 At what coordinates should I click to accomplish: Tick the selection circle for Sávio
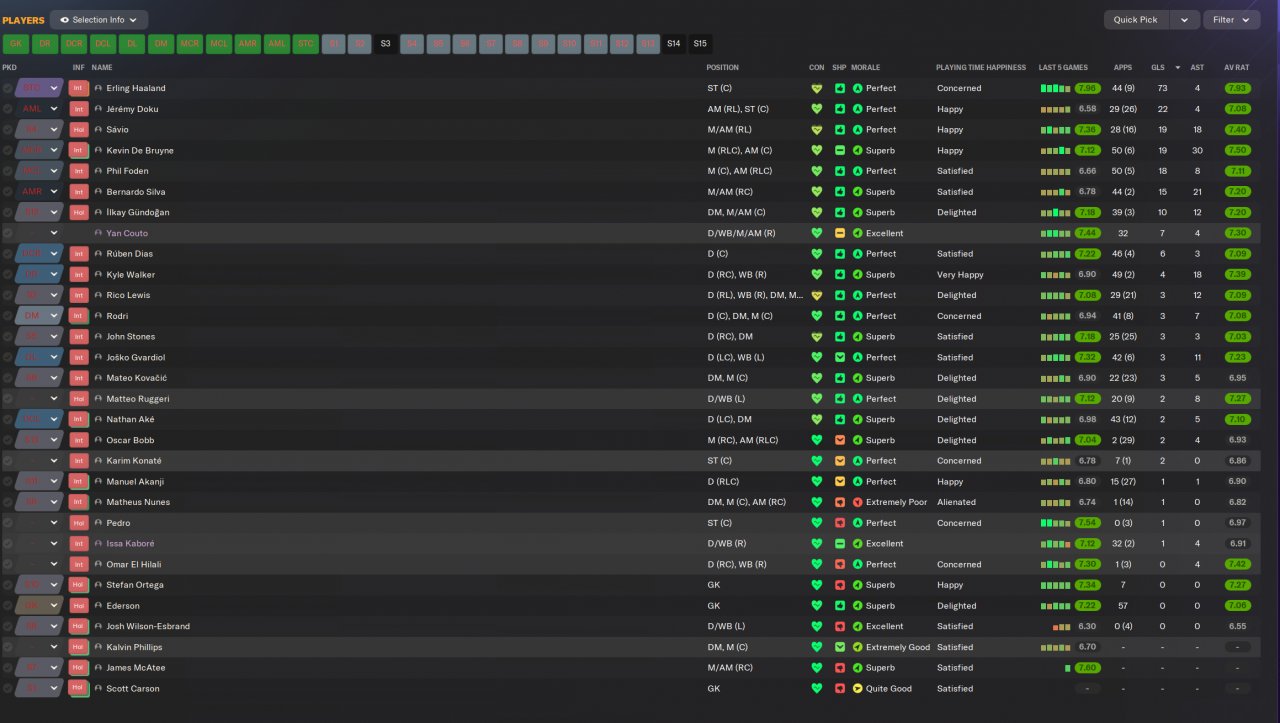point(8,129)
